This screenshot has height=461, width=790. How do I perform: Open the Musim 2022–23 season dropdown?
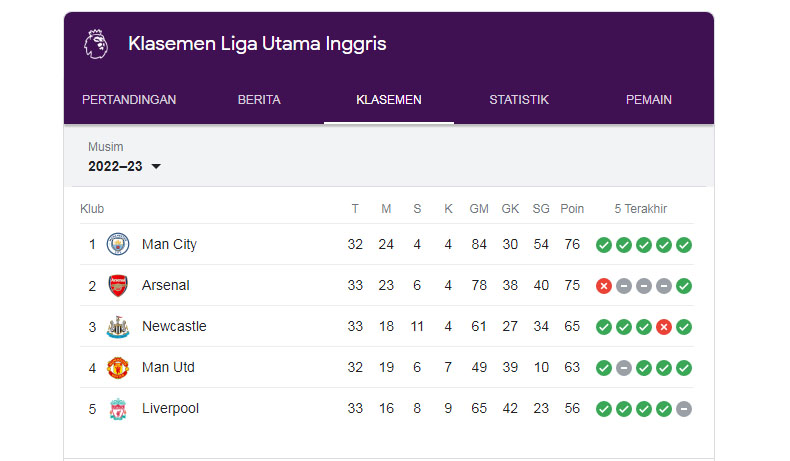[x=124, y=166]
